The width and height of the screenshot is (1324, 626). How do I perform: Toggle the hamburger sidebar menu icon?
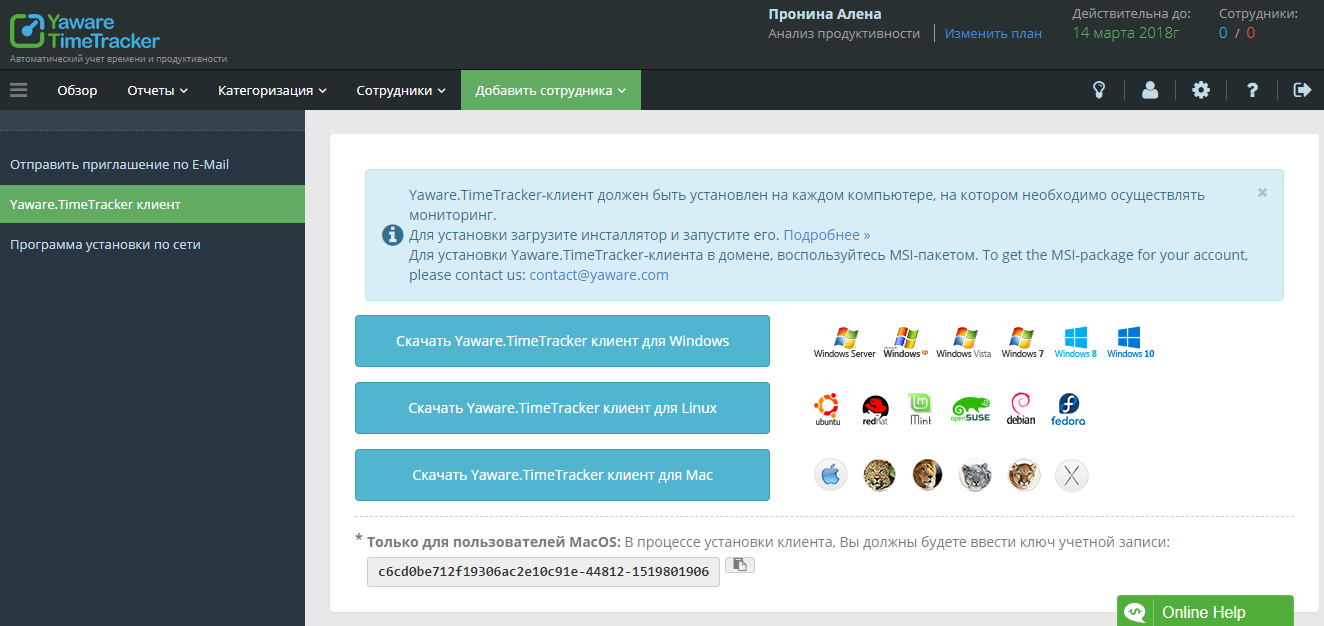(x=19, y=90)
